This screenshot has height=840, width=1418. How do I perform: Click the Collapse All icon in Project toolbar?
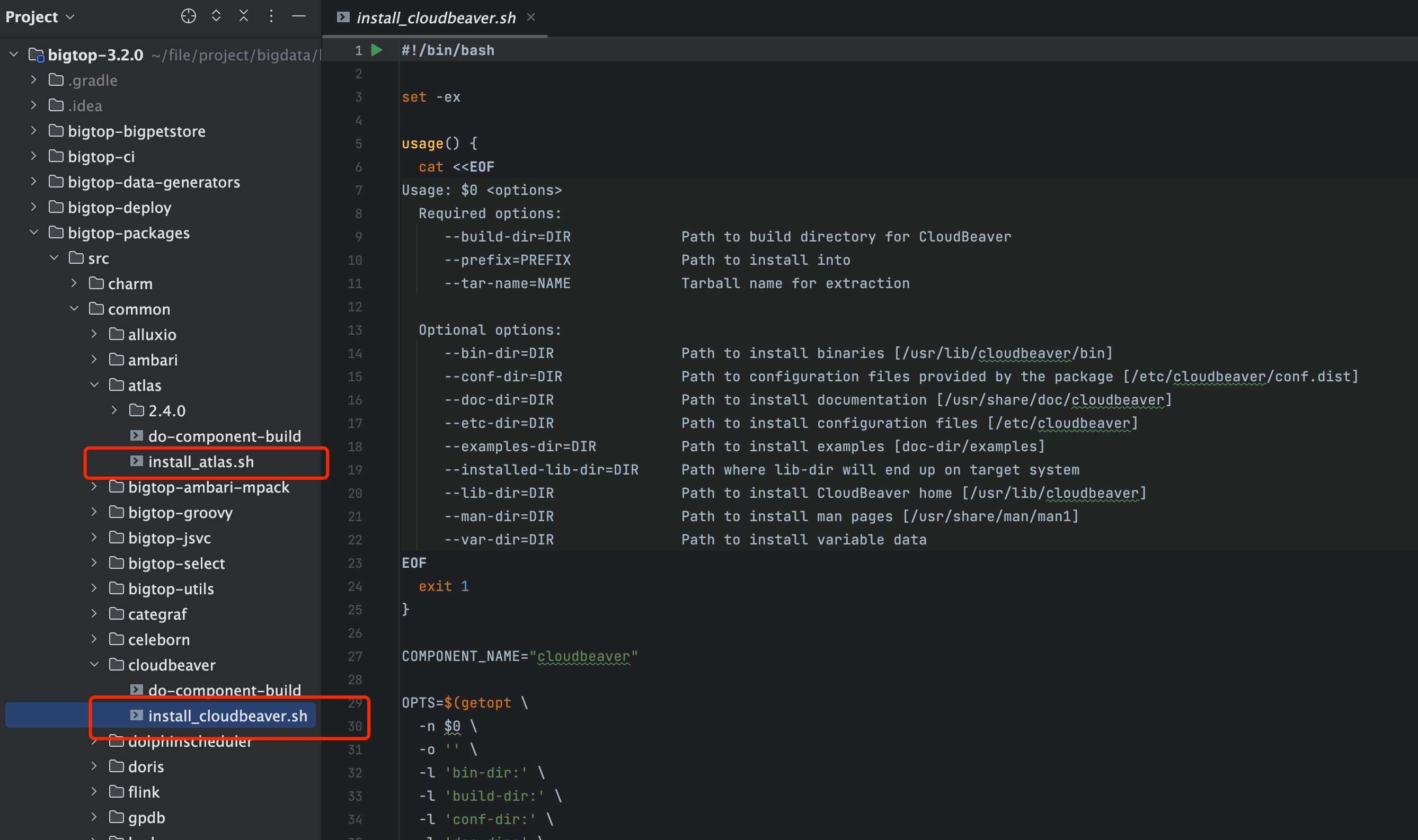pyautogui.click(x=244, y=16)
